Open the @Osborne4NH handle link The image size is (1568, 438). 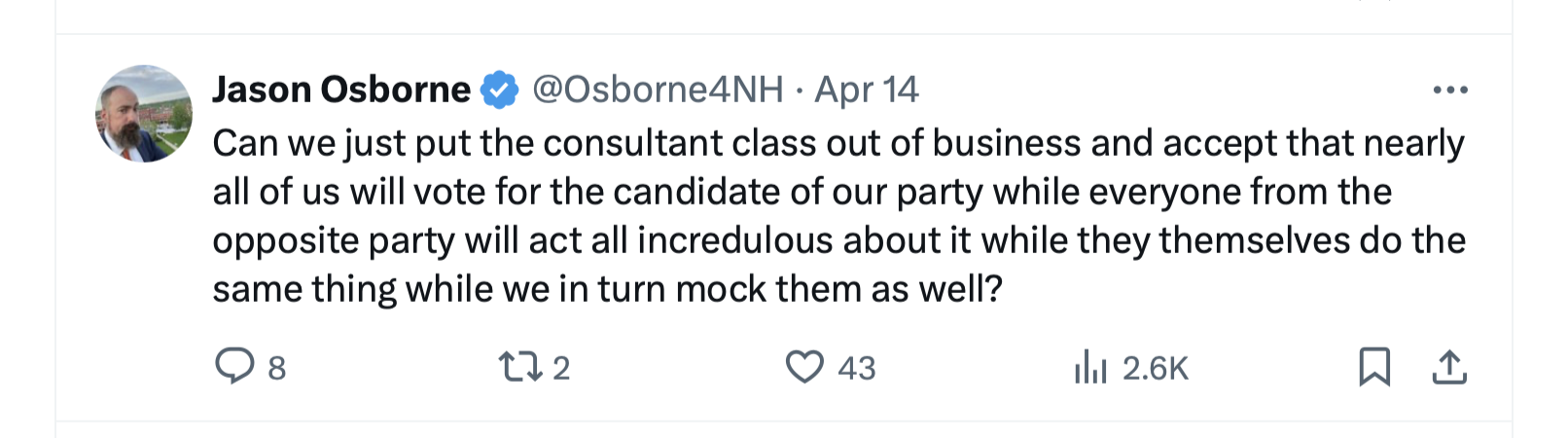pyautogui.click(x=658, y=90)
